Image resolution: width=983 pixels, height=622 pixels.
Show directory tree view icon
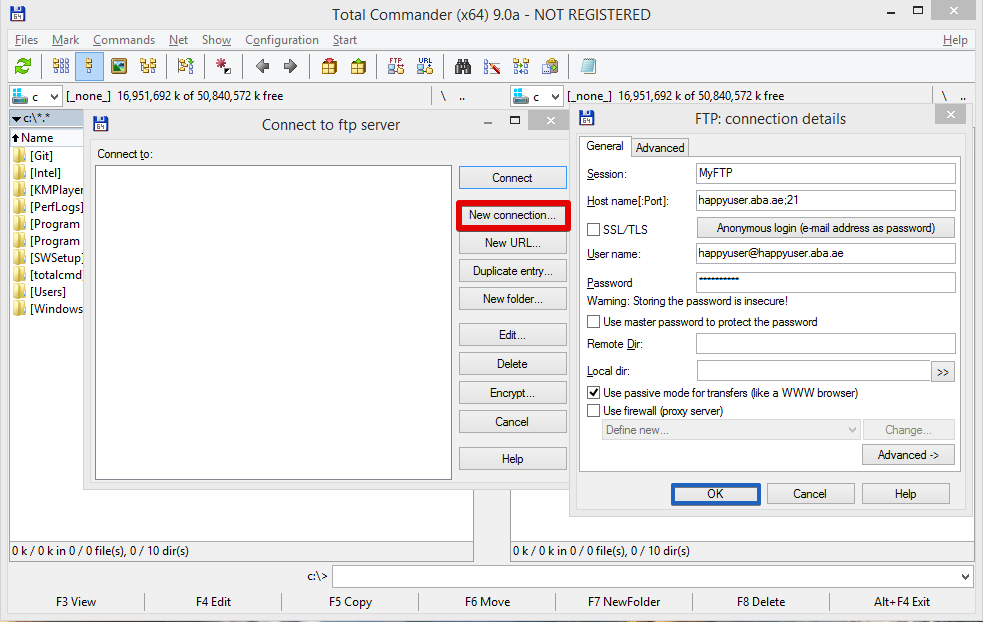[x=148, y=66]
